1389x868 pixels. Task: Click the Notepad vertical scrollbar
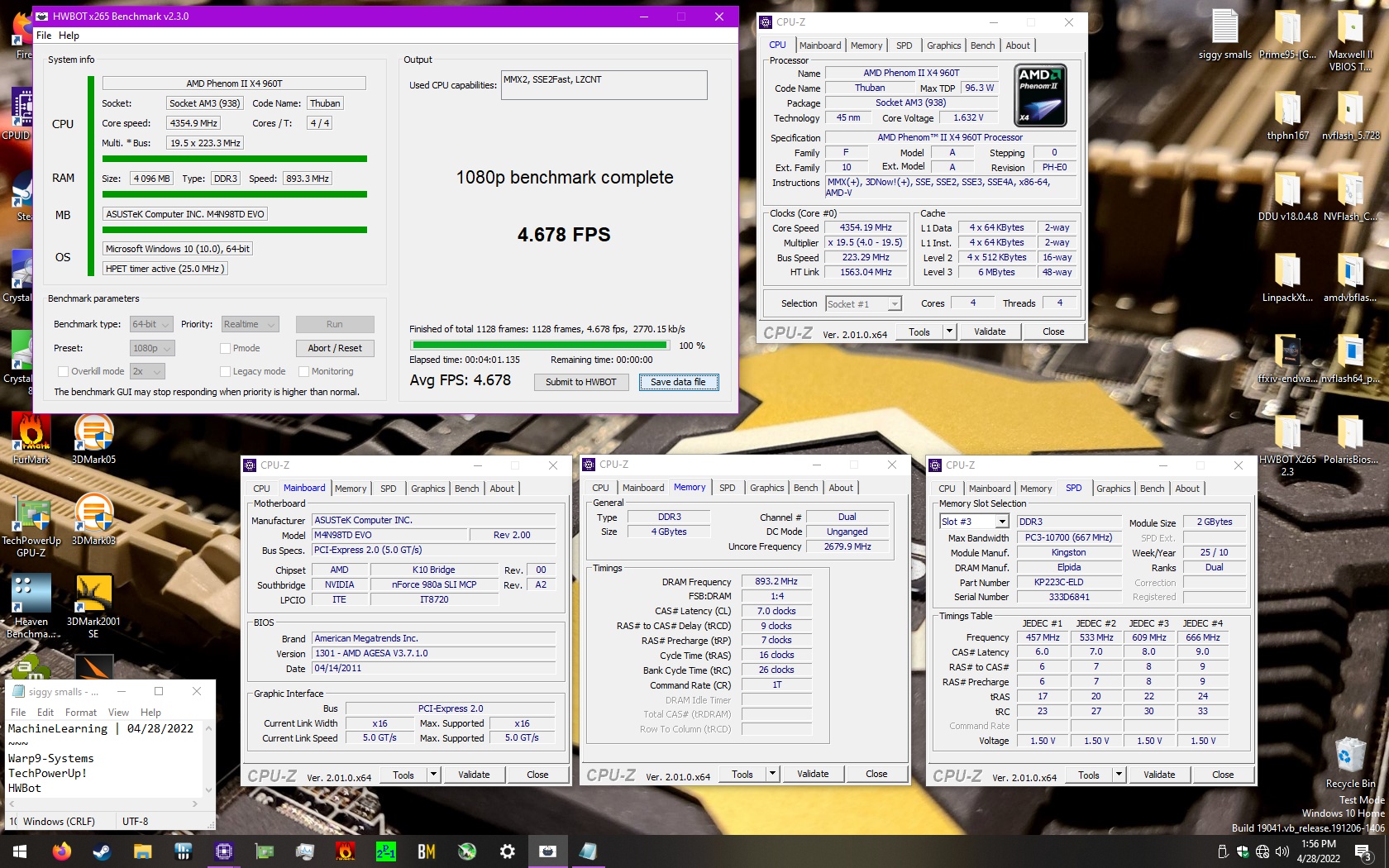[x=208, y=759]
